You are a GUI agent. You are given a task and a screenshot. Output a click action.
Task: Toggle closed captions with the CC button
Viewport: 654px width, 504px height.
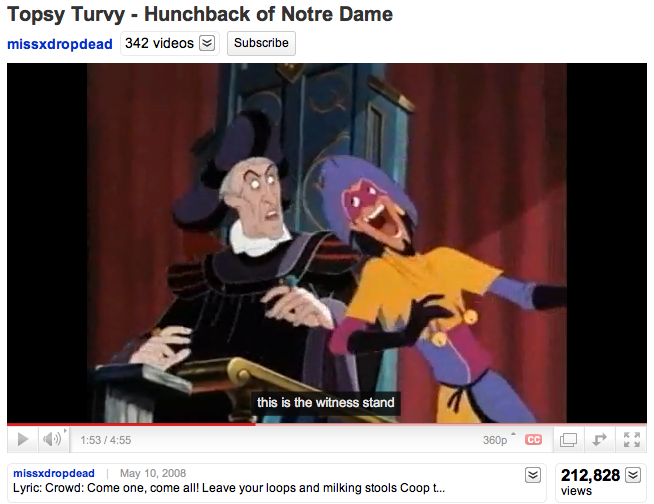click(x=533, y=440)
